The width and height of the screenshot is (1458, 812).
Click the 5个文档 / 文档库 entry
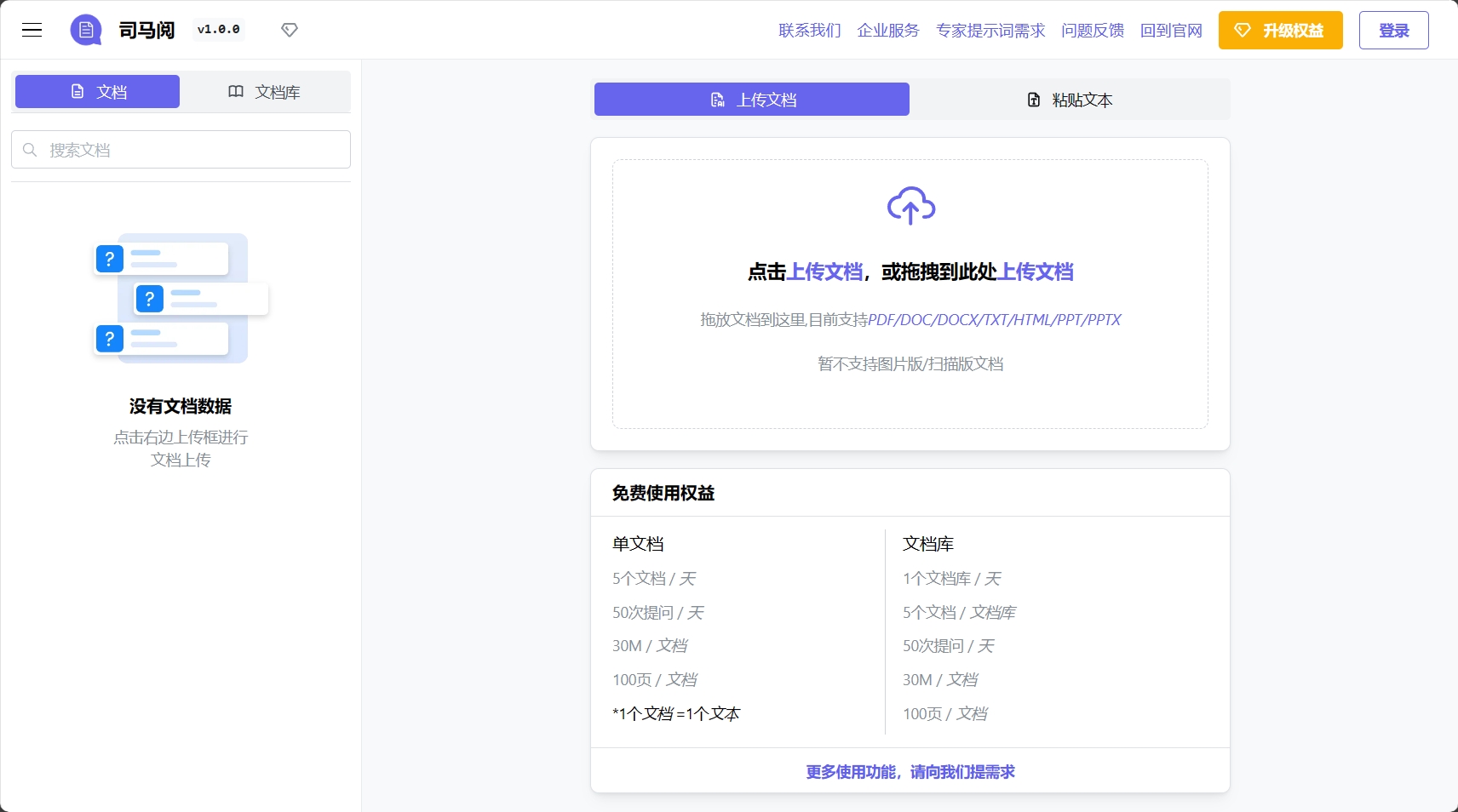point(959,613)
